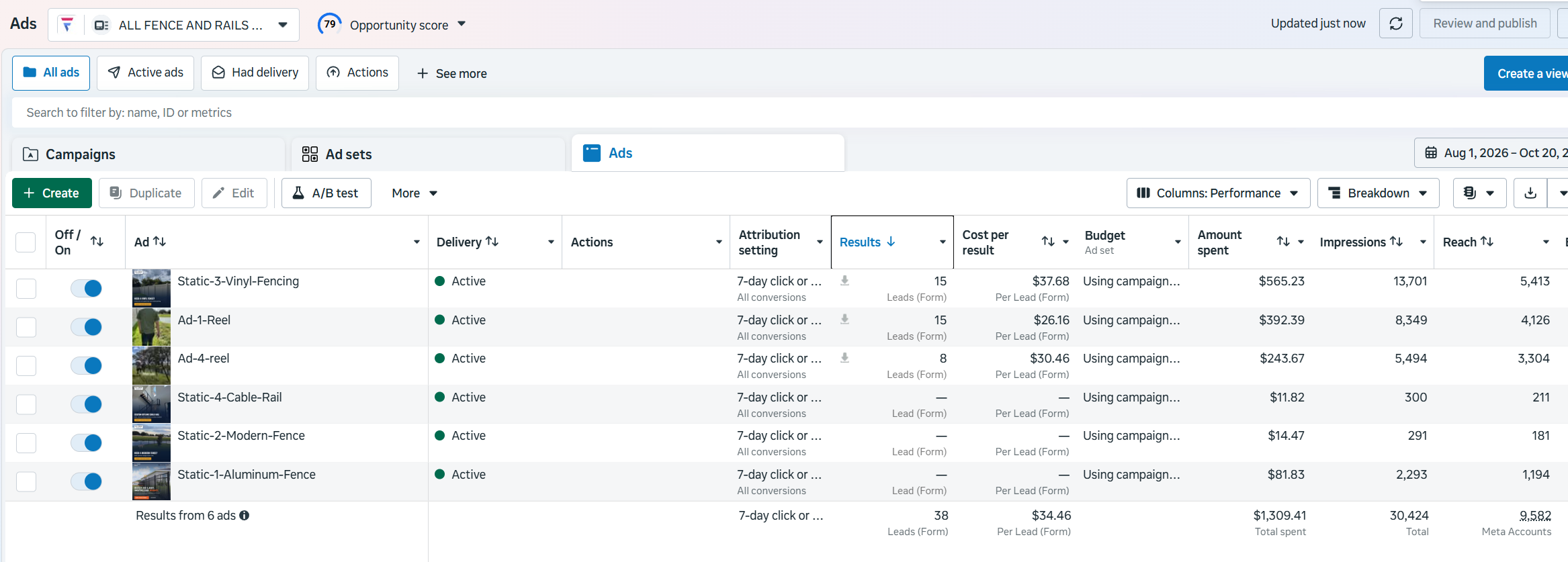
Task: Sort by Cost per result arrows
Action: pyautogui.click(x=1048, y=242)
